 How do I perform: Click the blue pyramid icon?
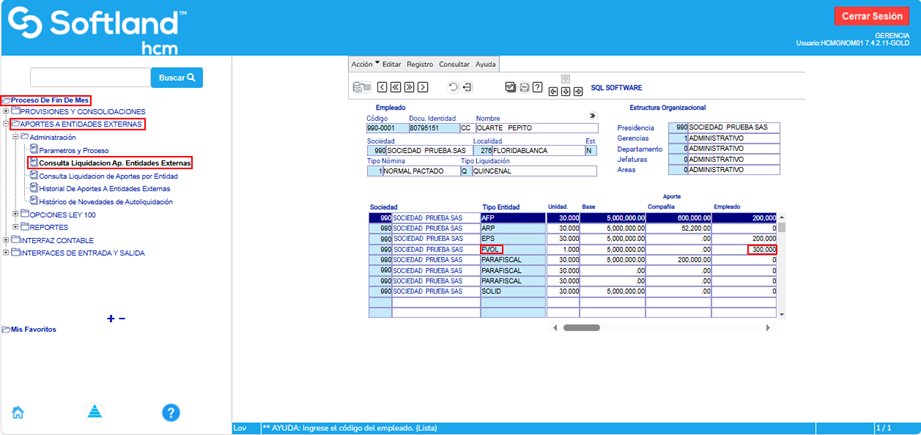[x=93, y=412]
